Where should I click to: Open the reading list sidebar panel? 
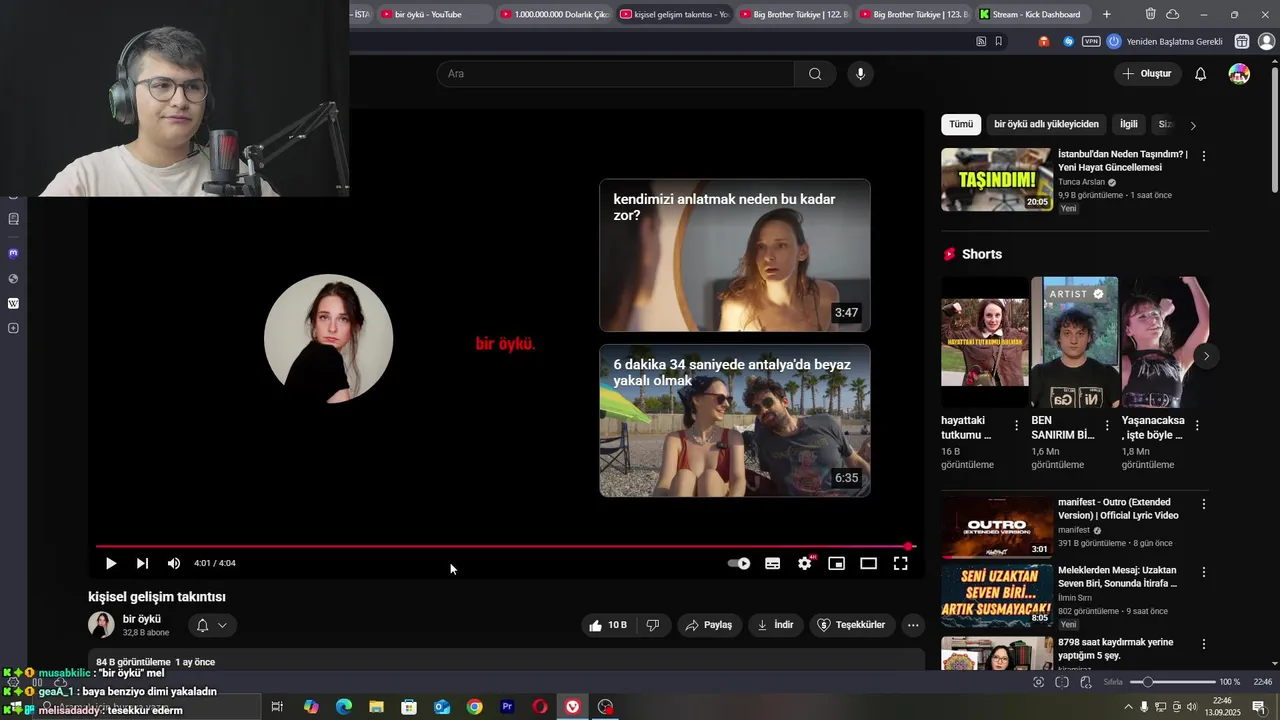click(x=13, y=218)
